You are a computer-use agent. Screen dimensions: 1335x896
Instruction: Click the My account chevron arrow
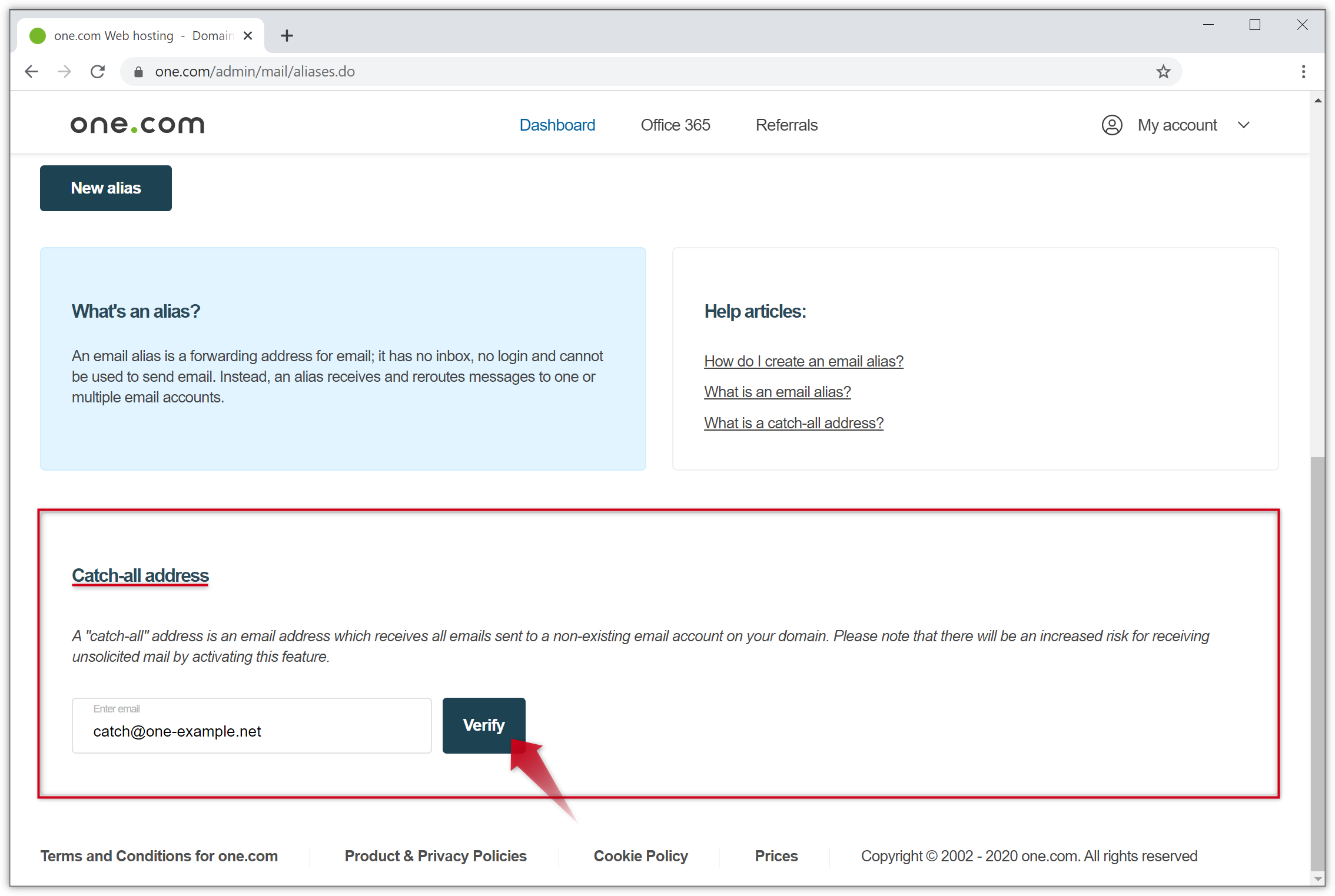point(1246,125)
